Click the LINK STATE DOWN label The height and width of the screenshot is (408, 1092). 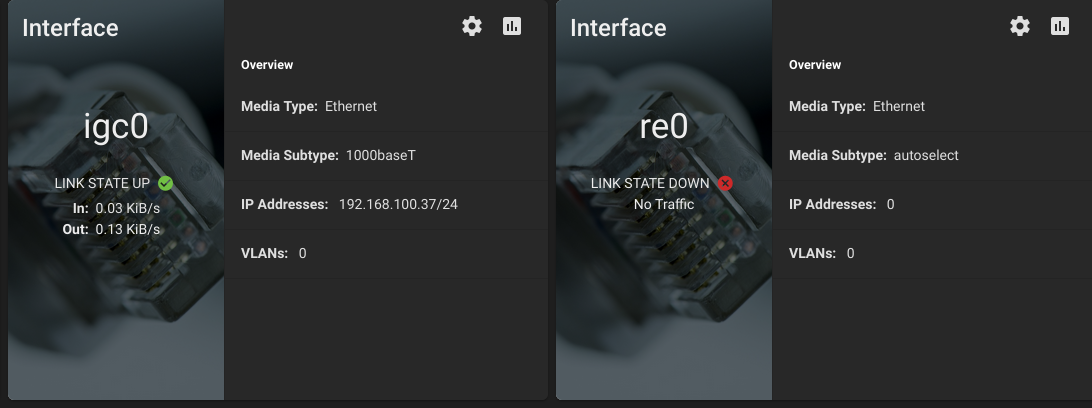tap(650, 183)
